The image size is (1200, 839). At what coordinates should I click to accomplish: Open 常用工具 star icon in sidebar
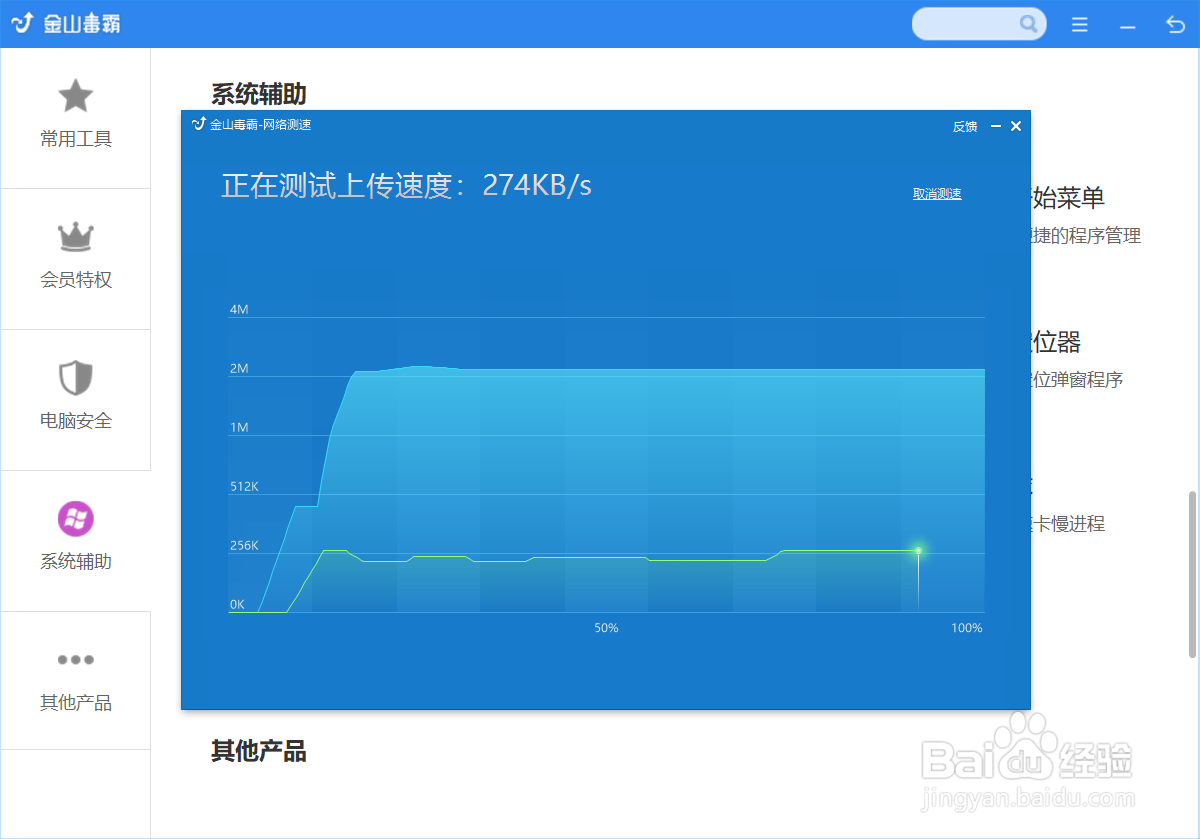coord(75,96)
